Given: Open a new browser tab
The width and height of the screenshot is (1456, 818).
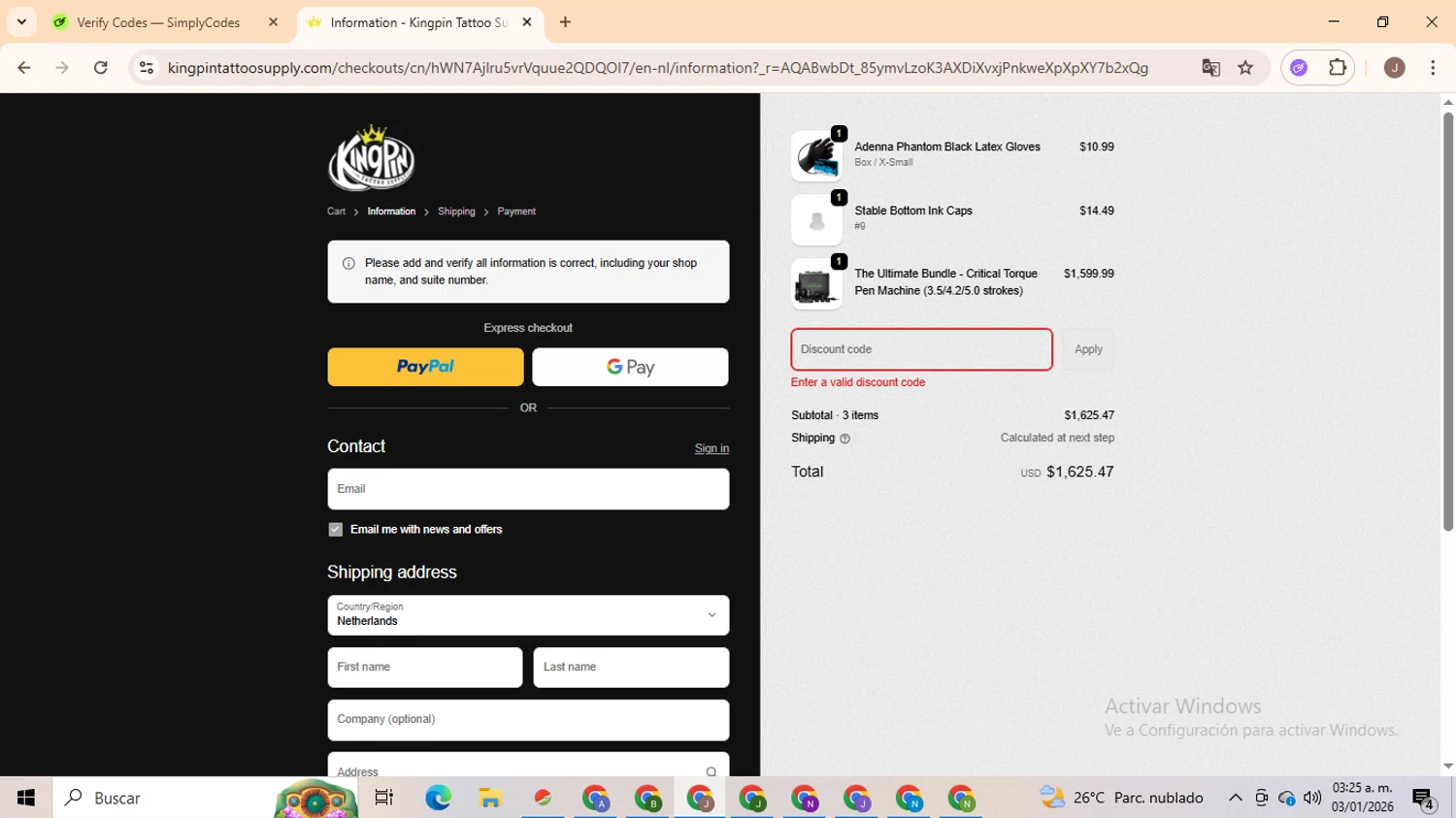Looking at the screenshot, I should click(565, 22).
